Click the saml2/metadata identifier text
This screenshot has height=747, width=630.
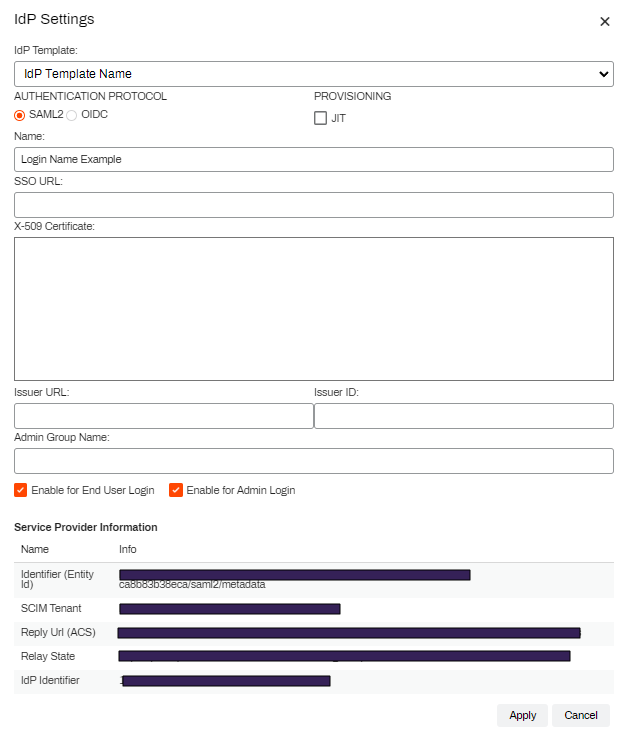tap(192, 585)
